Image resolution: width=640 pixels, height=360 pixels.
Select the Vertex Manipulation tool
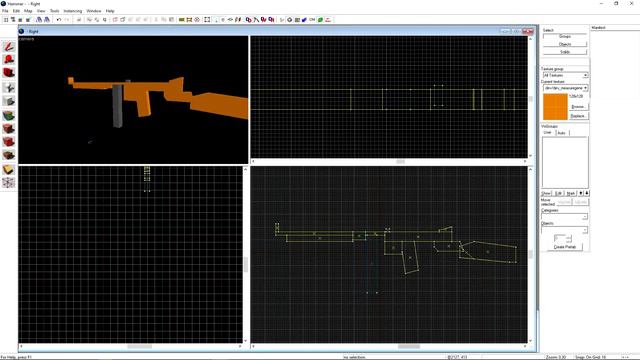click(9, 183)
